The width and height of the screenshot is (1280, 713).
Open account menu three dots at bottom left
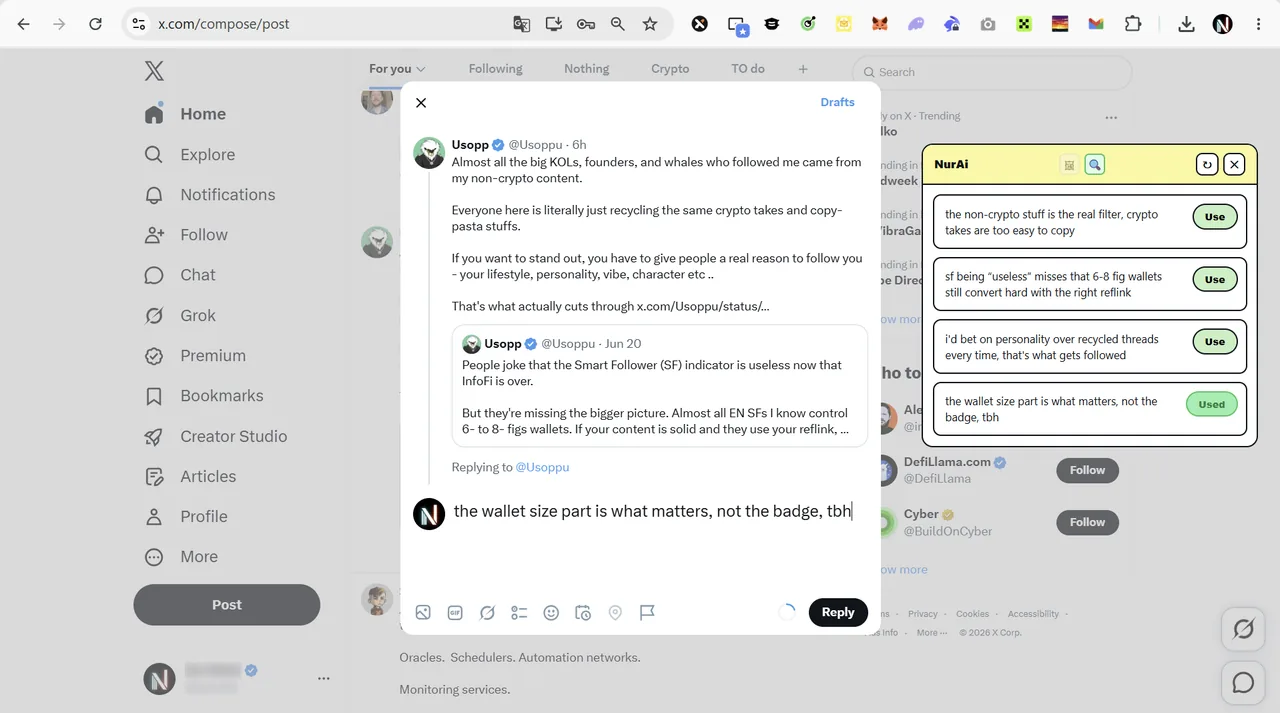click(323, 679)
